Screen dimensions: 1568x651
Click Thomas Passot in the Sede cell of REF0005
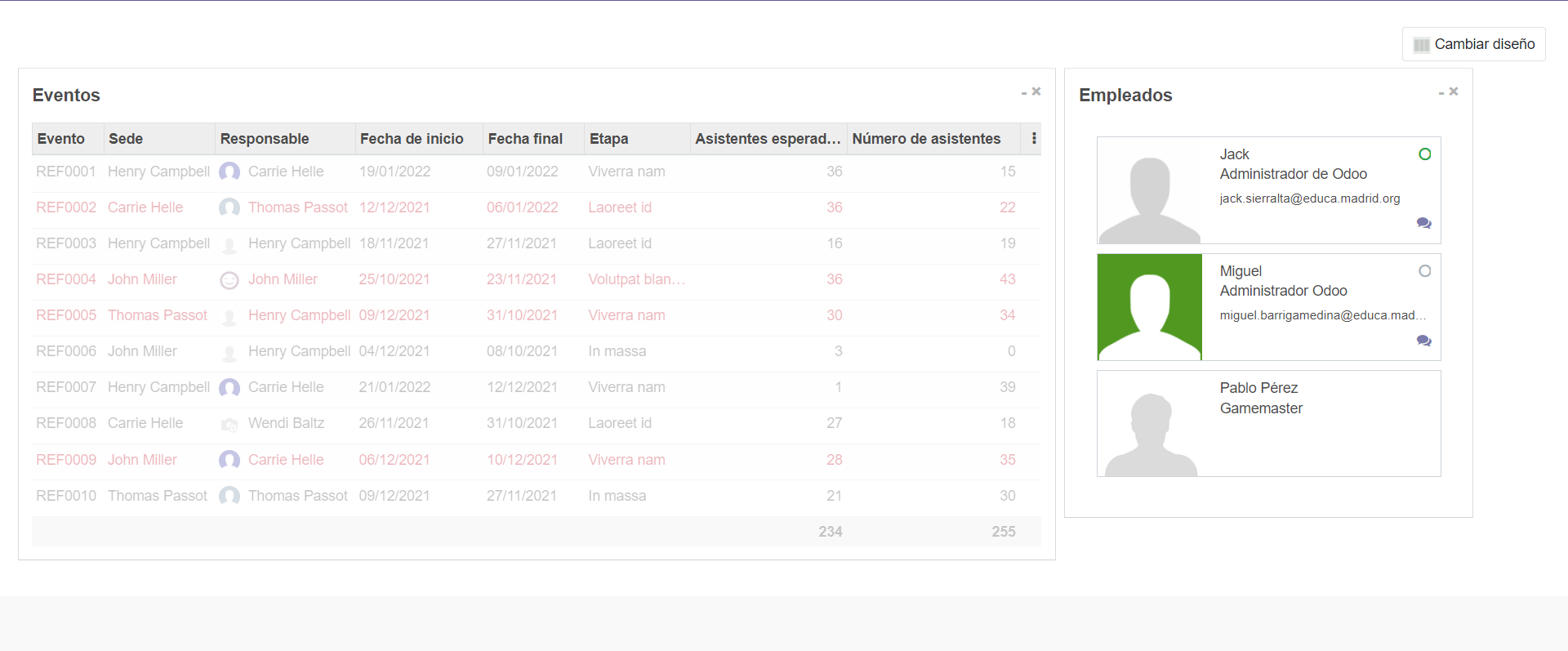[x=158, y=315]
